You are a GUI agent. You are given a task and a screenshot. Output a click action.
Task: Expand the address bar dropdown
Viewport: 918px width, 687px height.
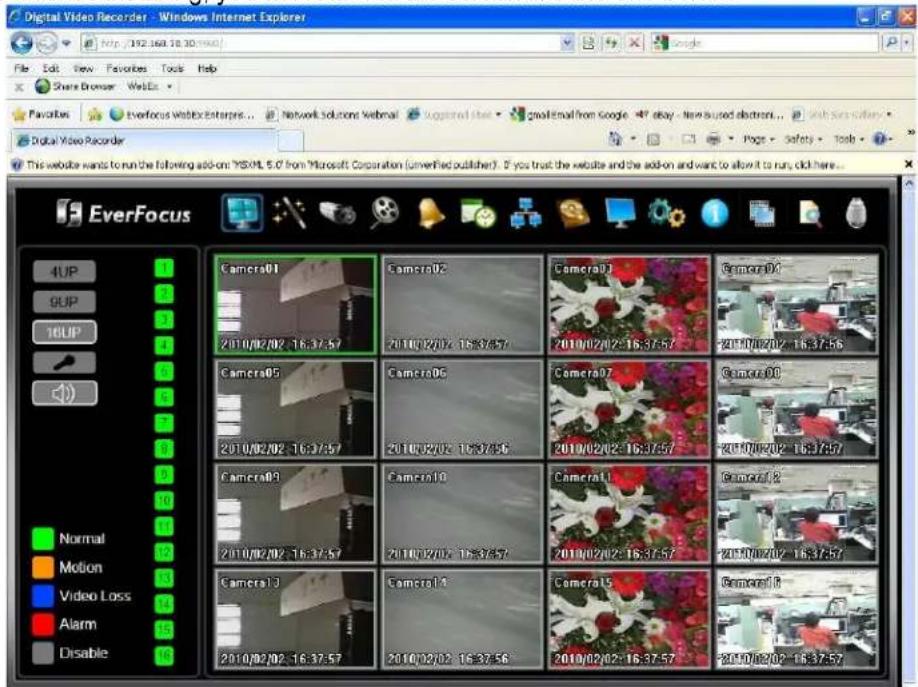tap(567, 43)
